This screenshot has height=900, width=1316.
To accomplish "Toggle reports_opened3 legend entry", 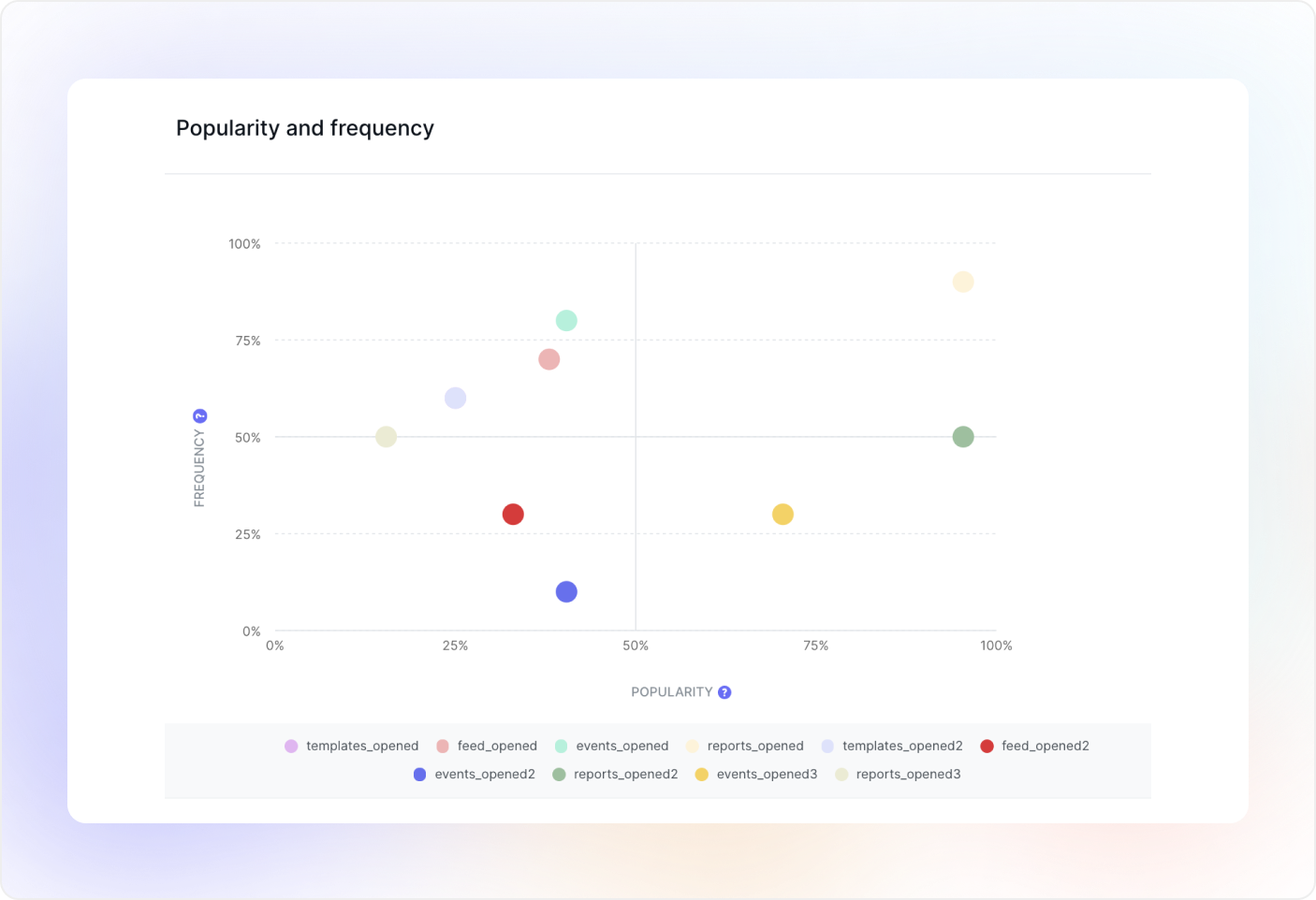I will pos(898,774).
